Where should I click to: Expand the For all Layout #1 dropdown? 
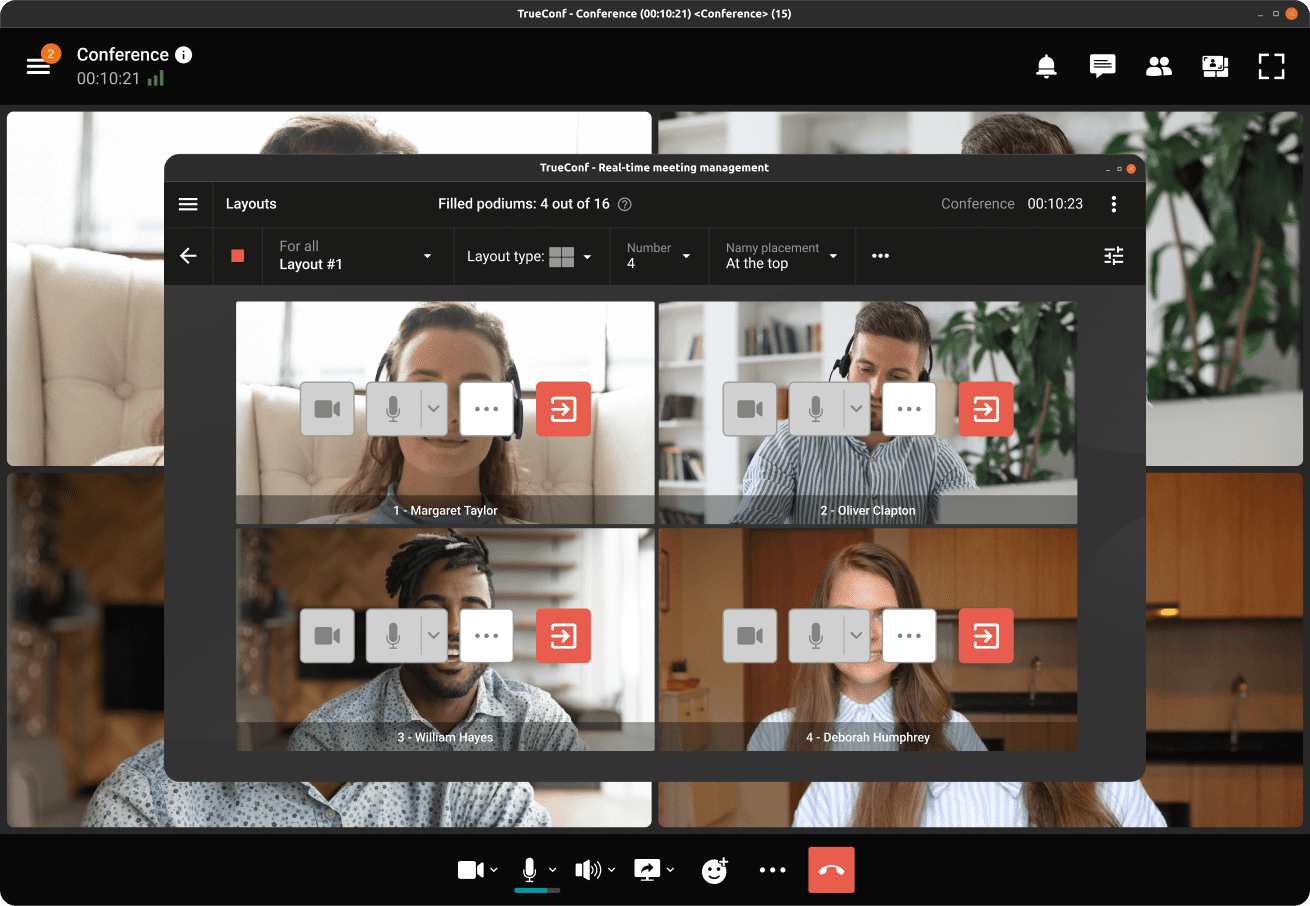(355, 256)
